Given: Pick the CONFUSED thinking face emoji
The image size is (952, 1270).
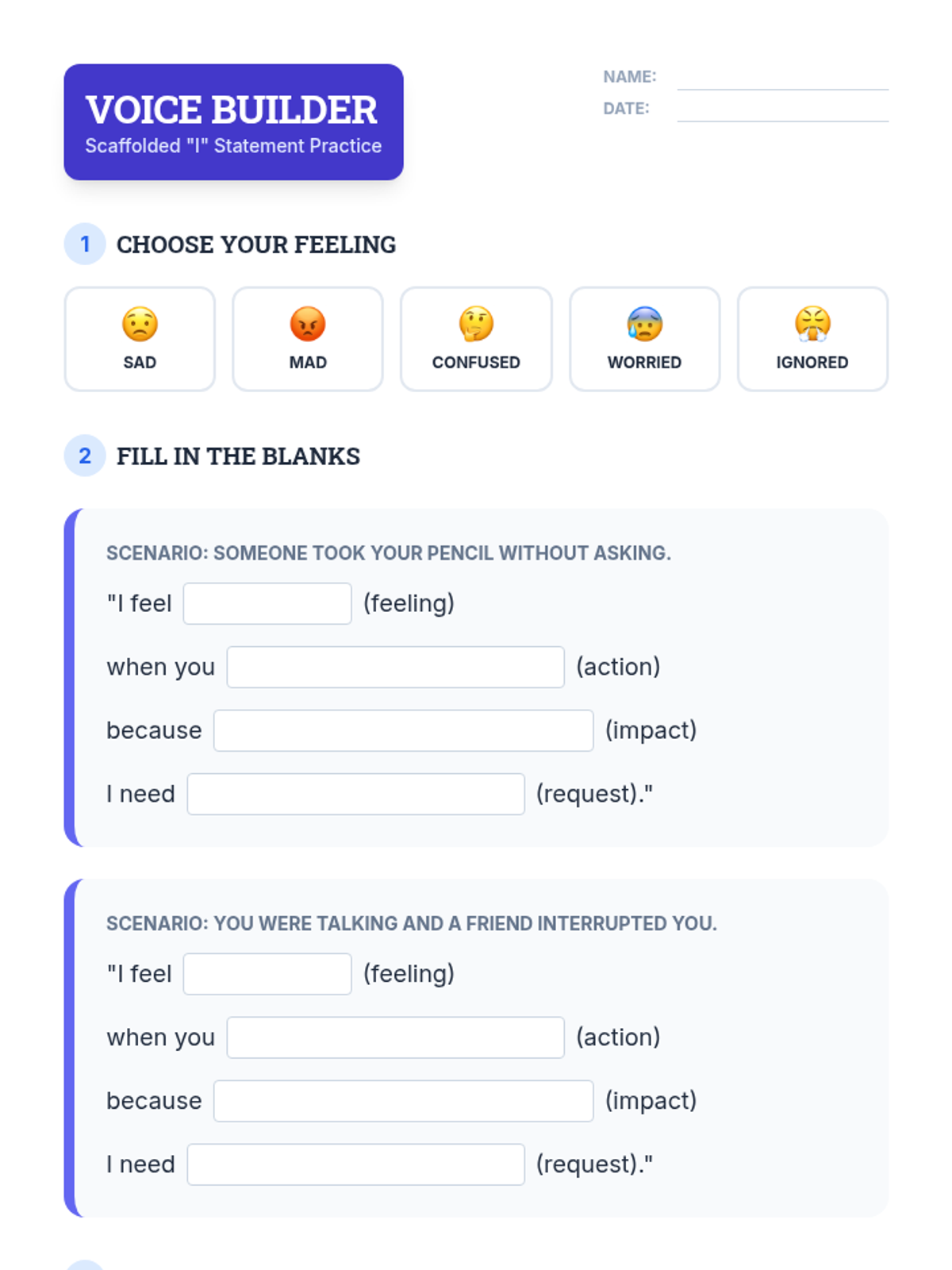Looking at the screenshot, I should point(476,324).
